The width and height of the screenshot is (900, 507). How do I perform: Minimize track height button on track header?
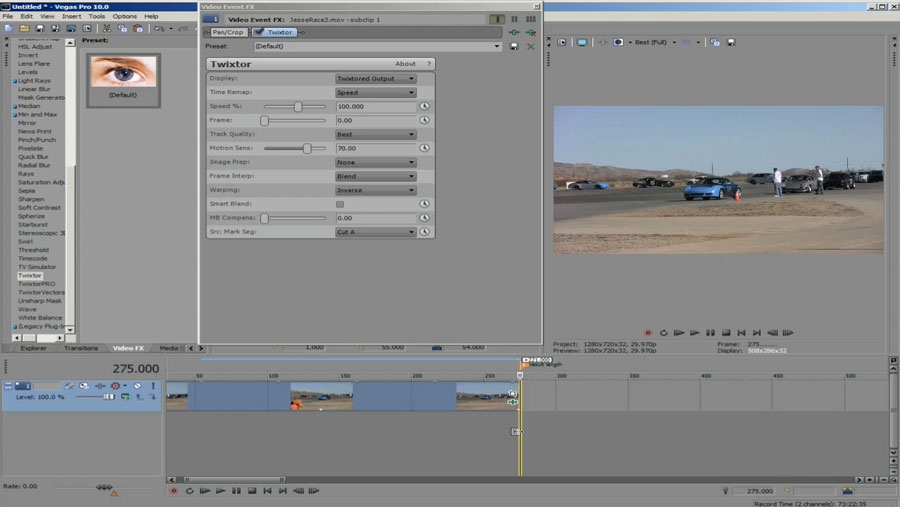[x=8, y=386]
